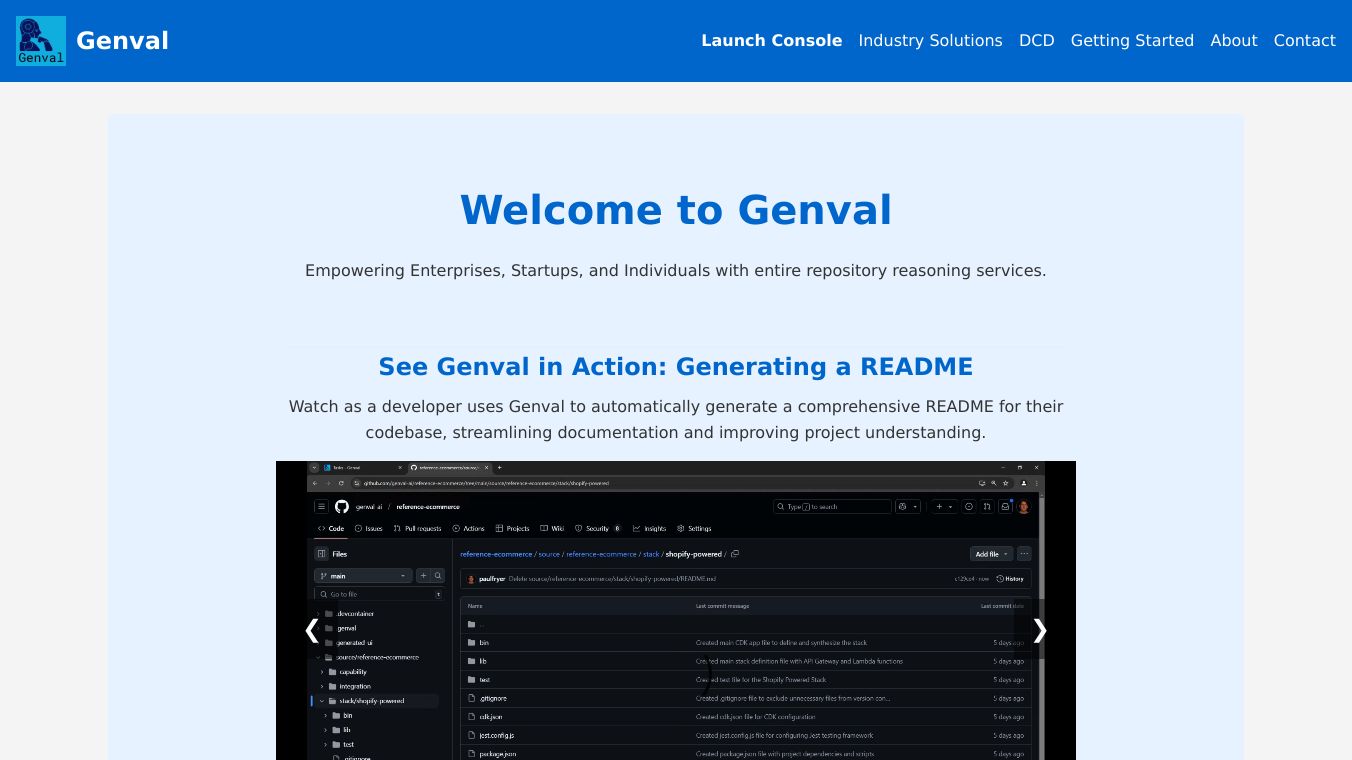Viewport: 1352px width, 760px height.
Task: Show the previous carousel slide
Action: [x=312, y=630]
